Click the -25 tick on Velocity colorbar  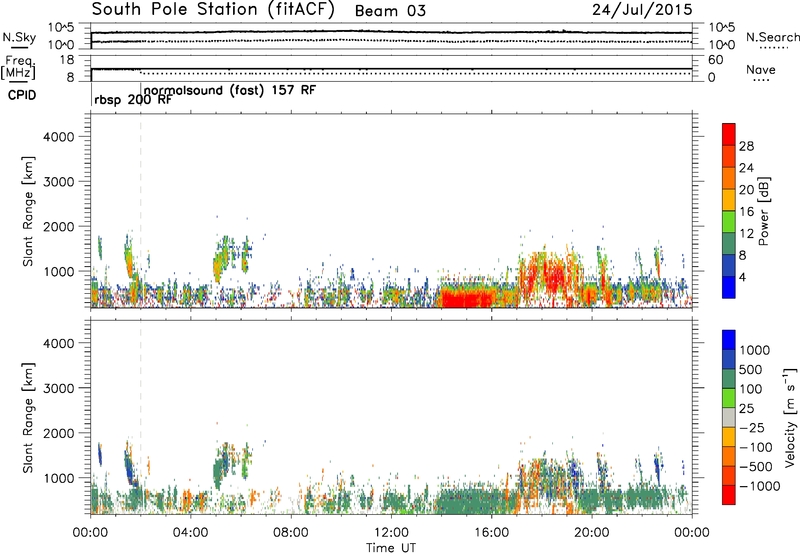752,428
